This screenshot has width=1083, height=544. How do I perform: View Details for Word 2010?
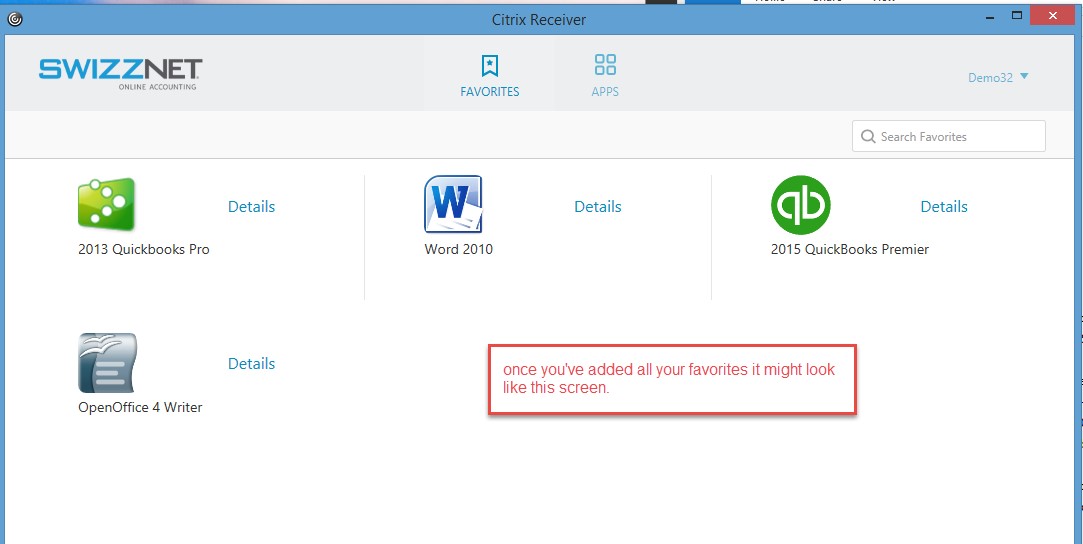tap(597, 206)
